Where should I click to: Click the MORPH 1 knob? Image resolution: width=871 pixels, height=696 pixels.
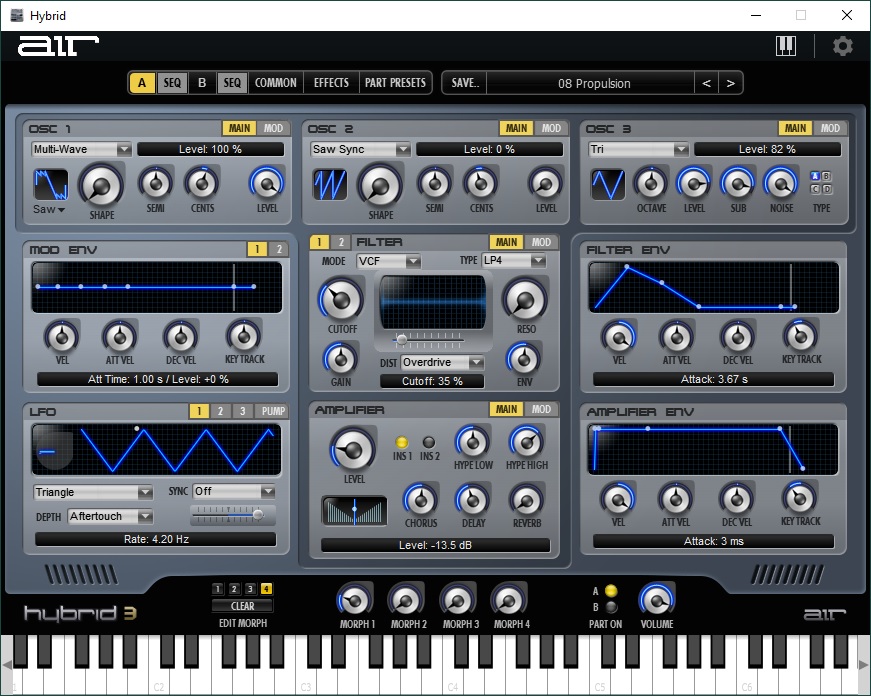click(354, 600)
